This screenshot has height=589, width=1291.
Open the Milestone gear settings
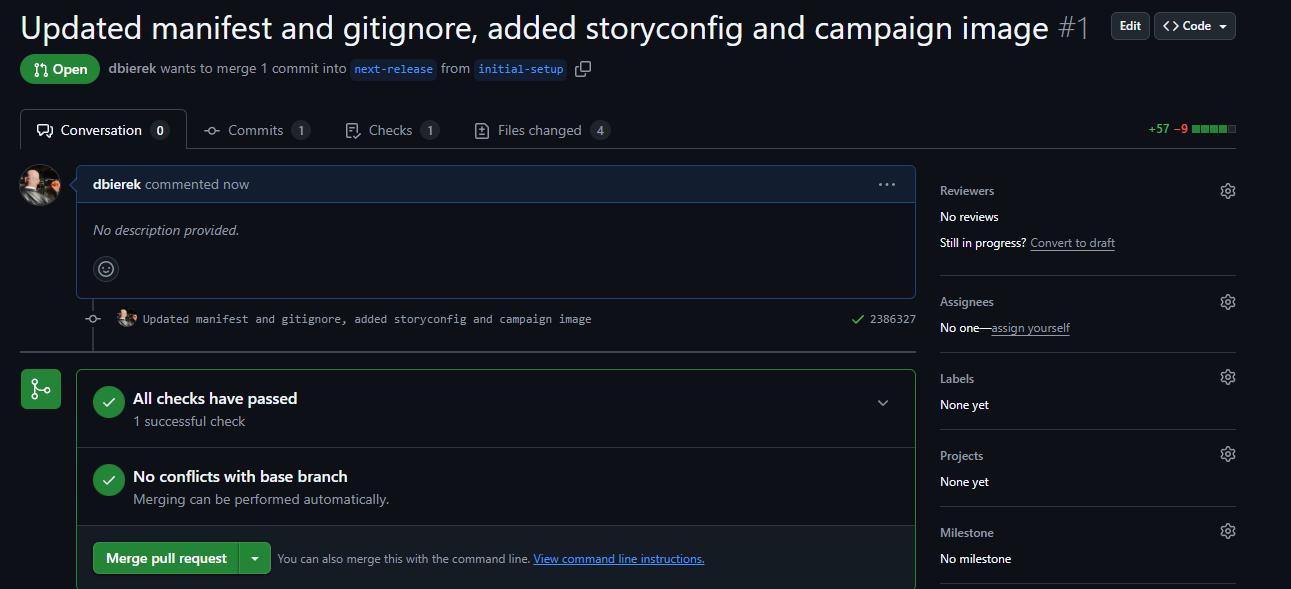[1228, 531]
